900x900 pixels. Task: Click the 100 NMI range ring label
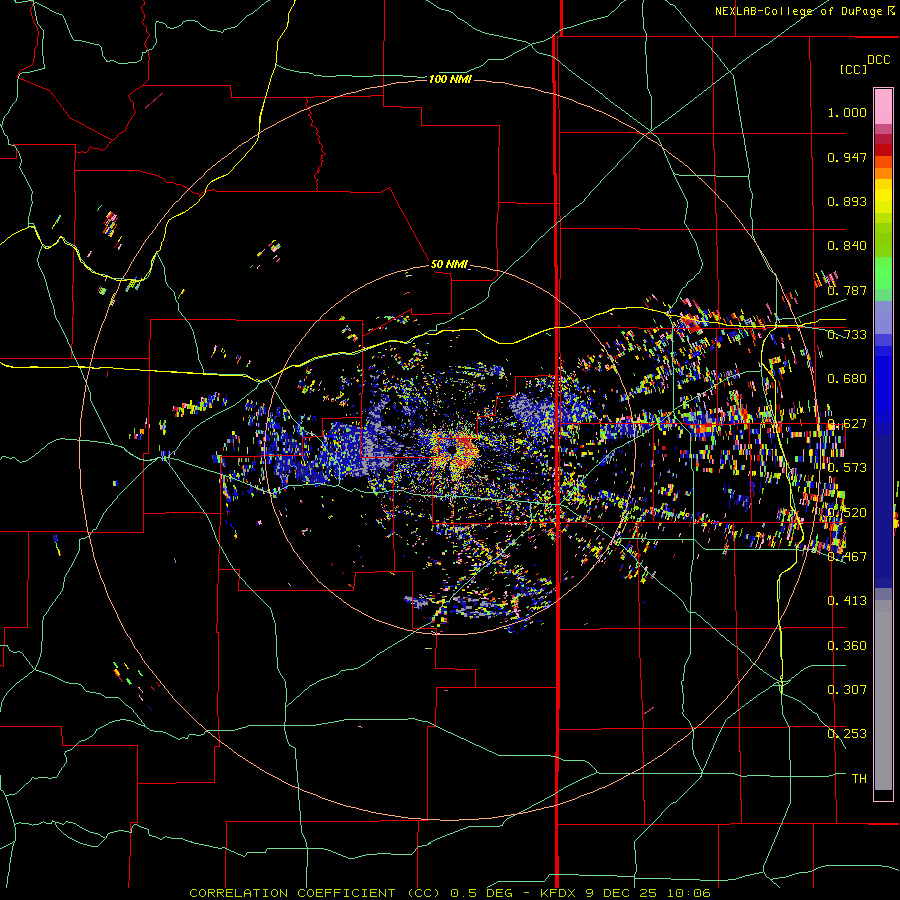[x=450, y=79]
